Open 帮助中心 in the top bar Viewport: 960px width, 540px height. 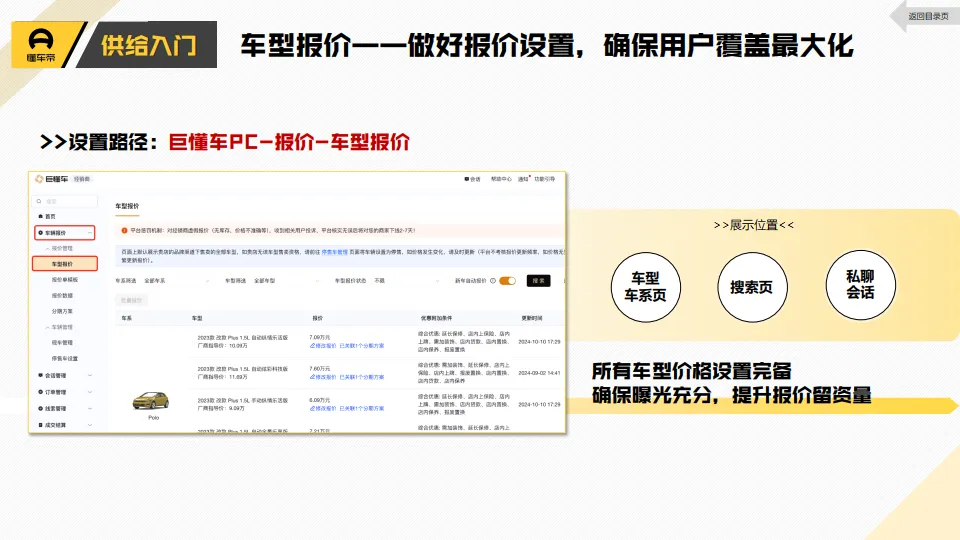pyautogui.click(x=501, y=179)
